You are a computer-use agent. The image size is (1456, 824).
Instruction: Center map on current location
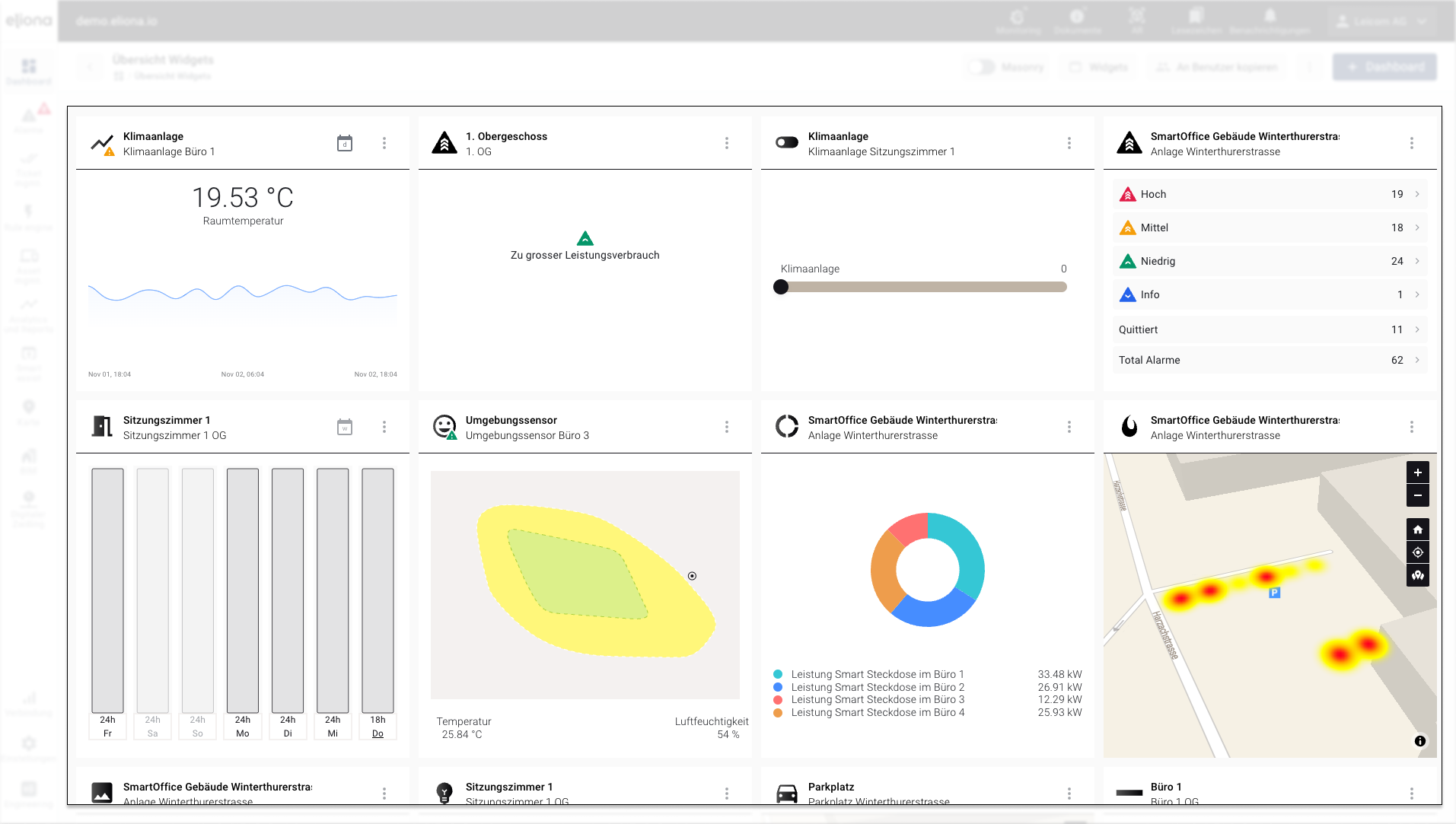pos(1418,552)
